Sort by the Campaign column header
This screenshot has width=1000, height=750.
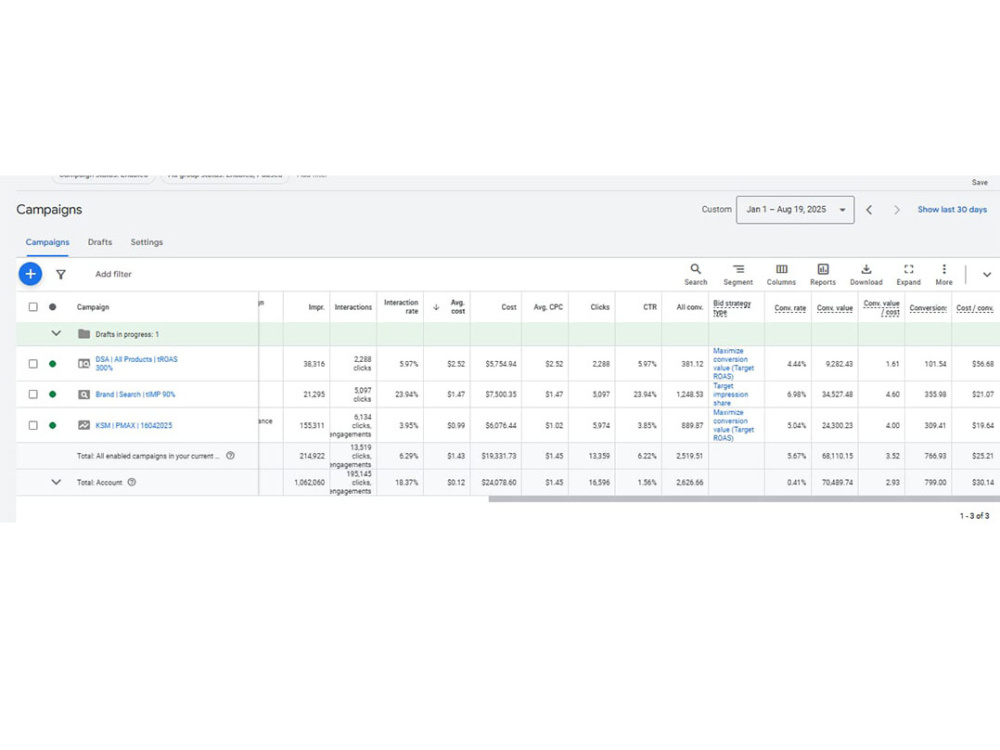[93, 307]
